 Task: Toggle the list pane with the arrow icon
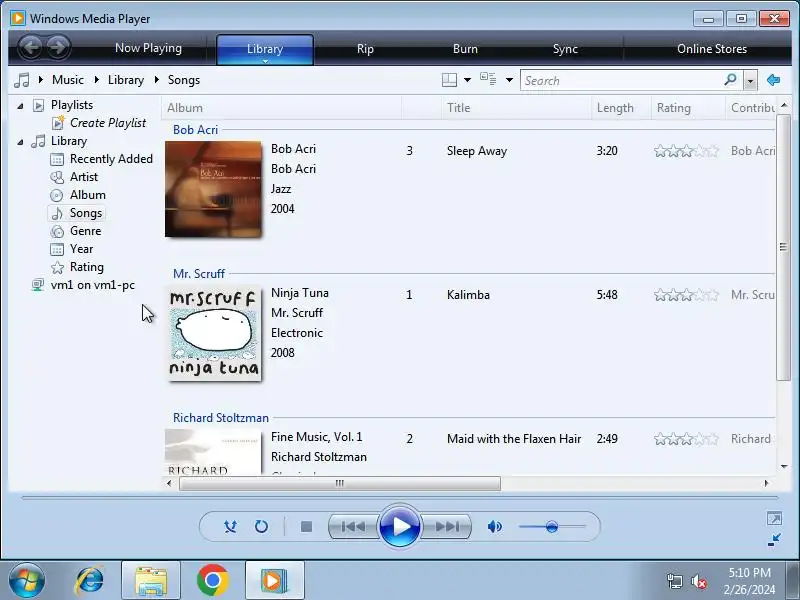click(x=773, y=80)
